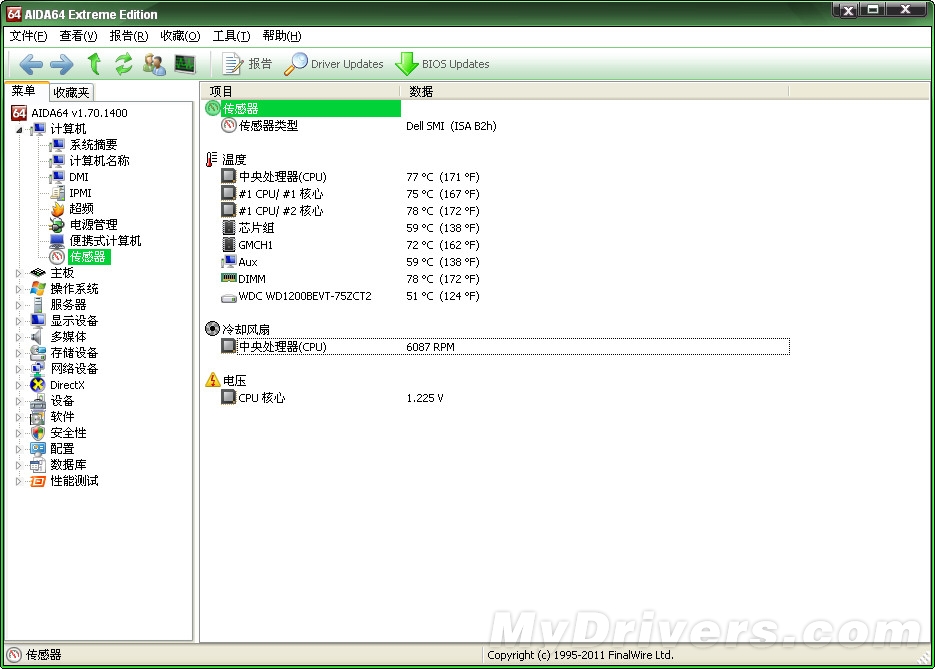Switch to the 菜单 tab
The width and height of the screenshot is (935, 669).
(24, 91)
